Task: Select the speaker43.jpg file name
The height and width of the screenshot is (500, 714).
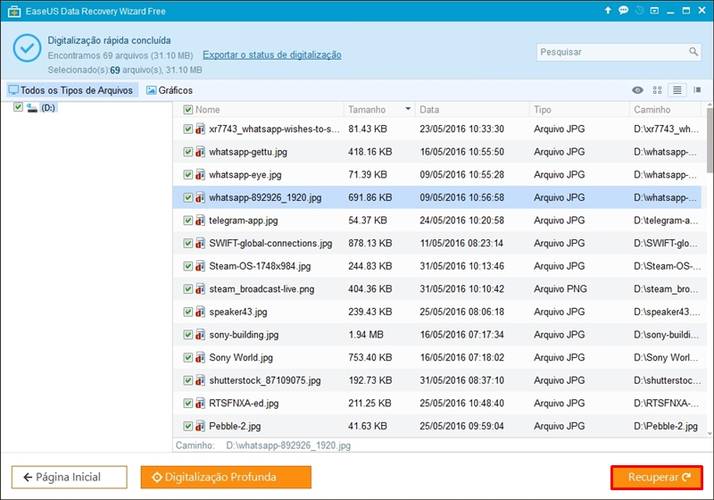Action: 238,312
